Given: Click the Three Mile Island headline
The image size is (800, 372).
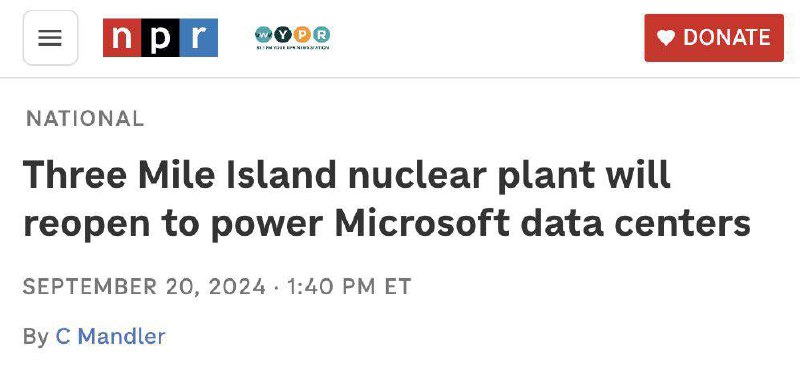Looking at the screenshot, I should 387,199.
